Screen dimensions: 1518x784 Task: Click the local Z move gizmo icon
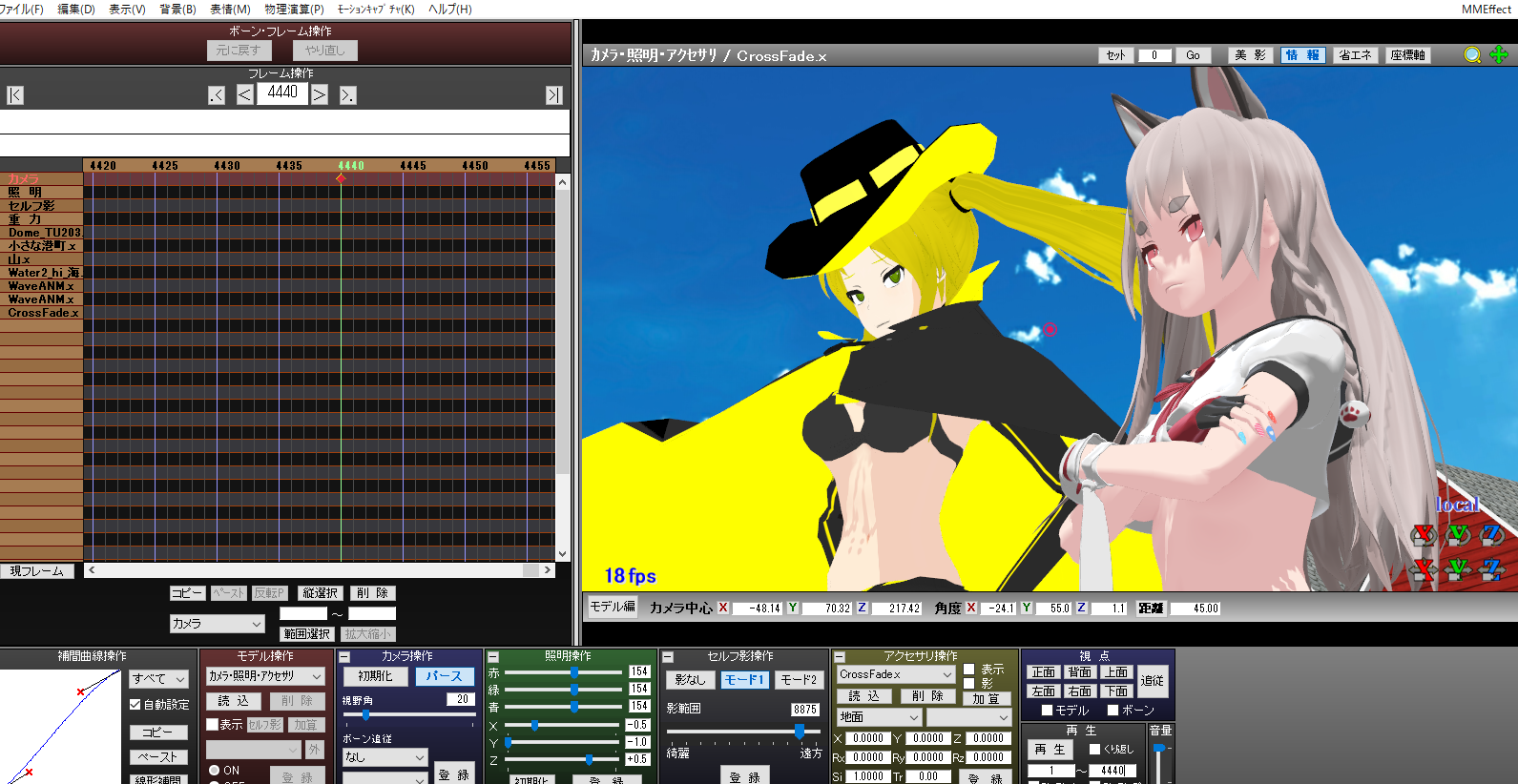[1492, 569]
